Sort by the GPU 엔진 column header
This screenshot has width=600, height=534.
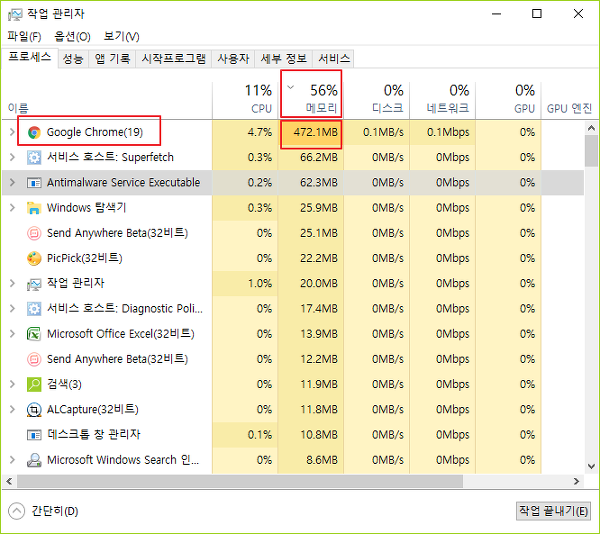click(569, 99)
